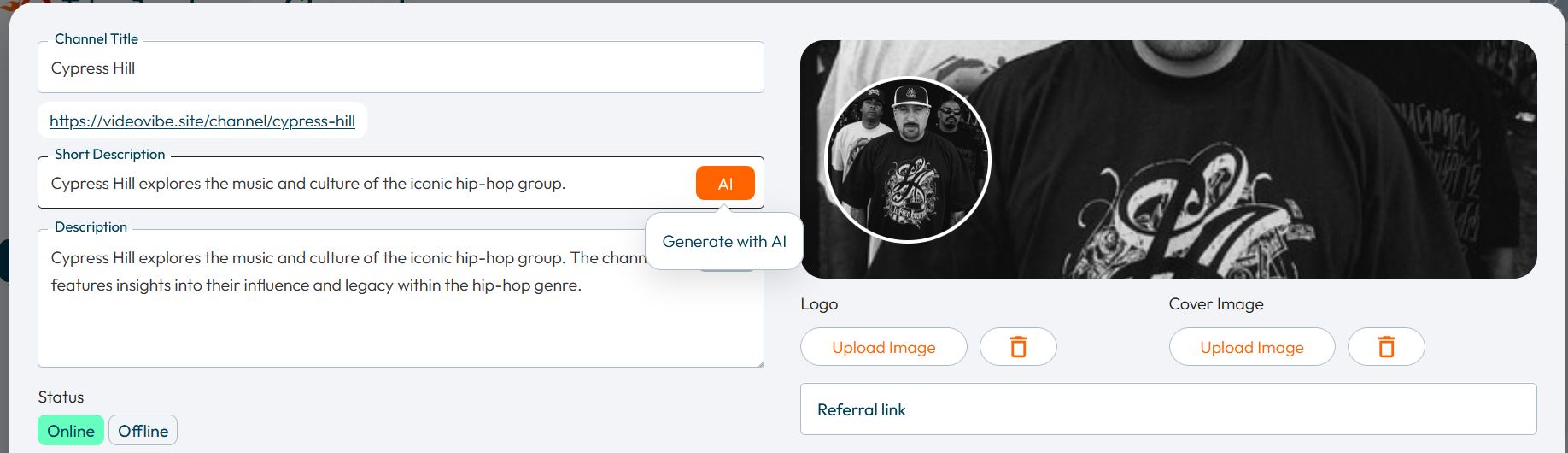Click the Short Description field label
This screenshot has width=1568, height=453.
[109, 155]
